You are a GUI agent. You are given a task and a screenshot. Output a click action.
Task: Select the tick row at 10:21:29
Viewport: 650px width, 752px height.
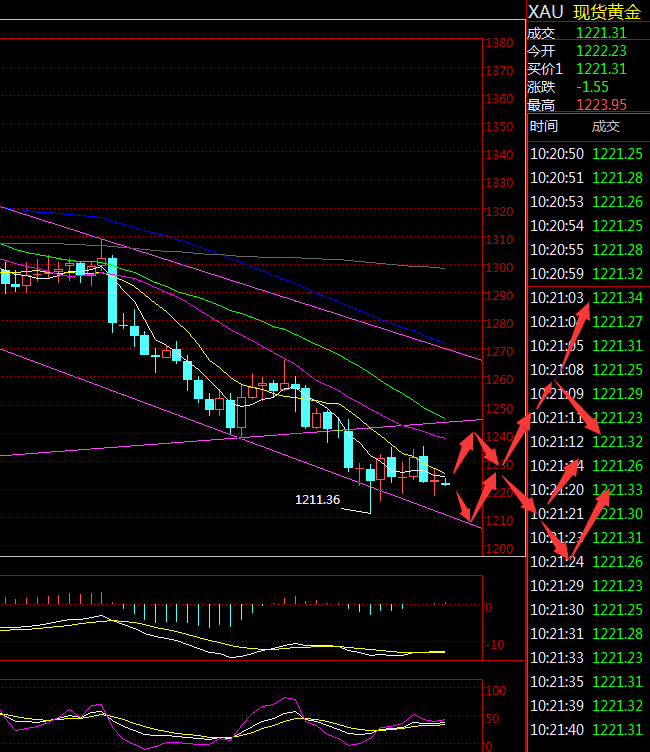tap(586, 586)
